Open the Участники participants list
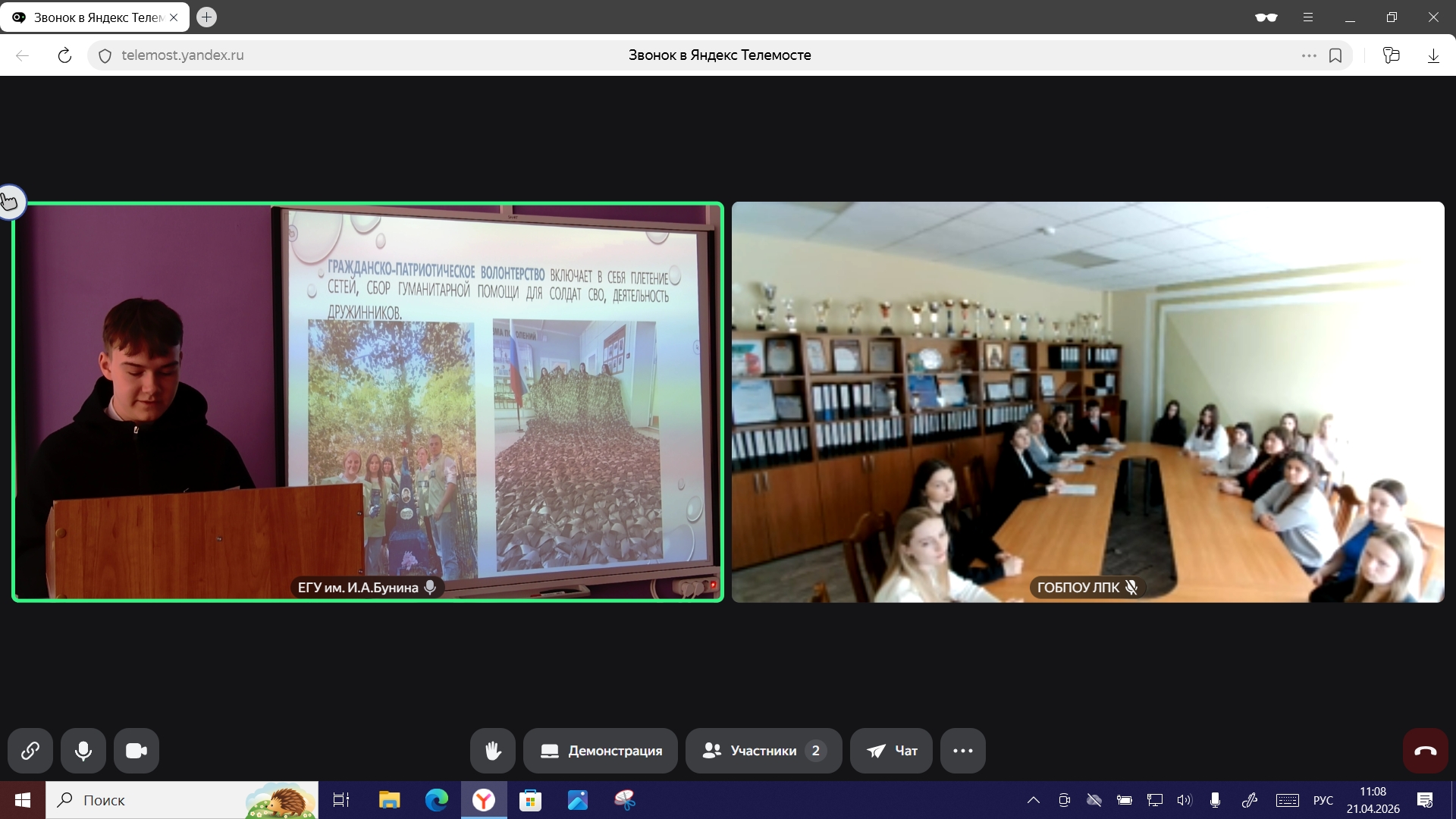1456x819 pixels. point(763,751)
